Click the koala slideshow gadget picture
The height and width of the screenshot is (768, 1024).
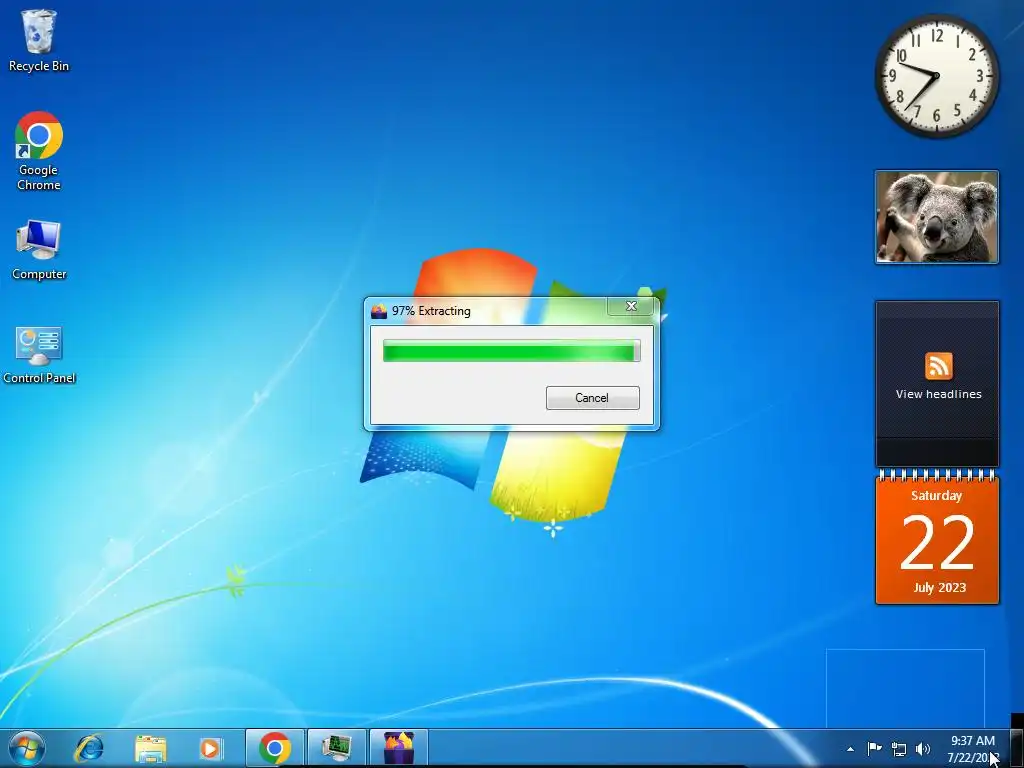936,217
